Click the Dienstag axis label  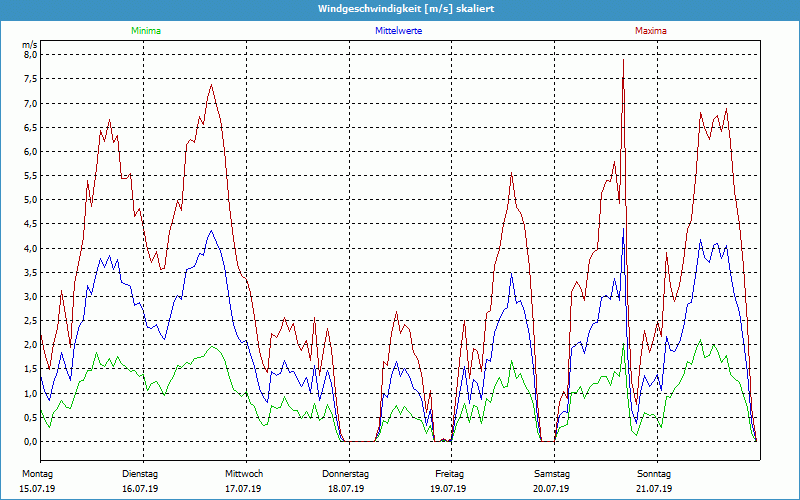coord(139,474)
